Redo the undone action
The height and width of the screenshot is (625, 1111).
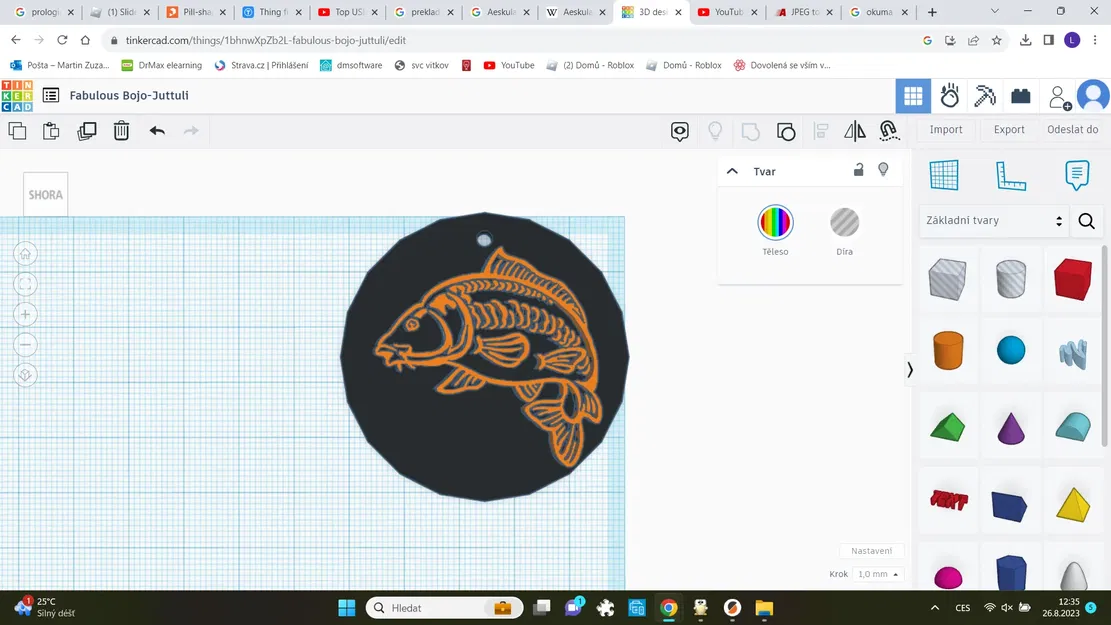coord(191,130)
